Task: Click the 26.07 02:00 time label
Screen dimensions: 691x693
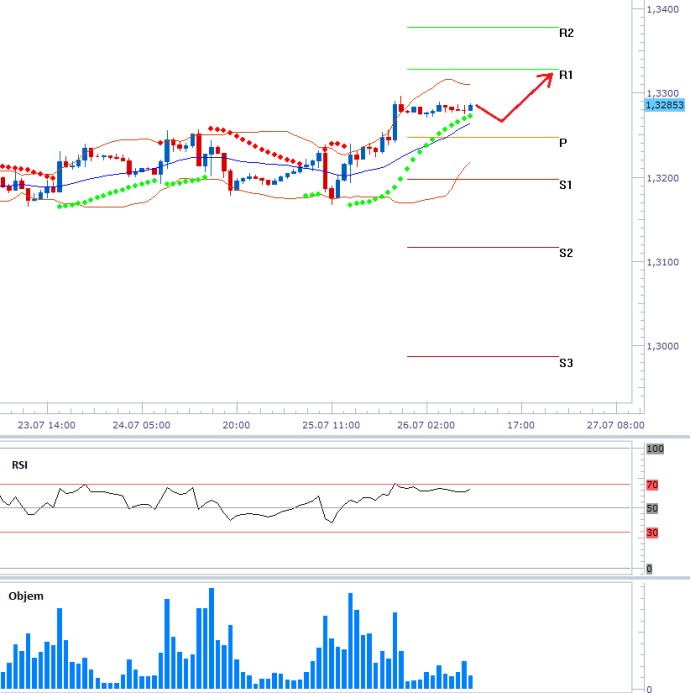Action: pyautogui.click(x=426, y=425)
